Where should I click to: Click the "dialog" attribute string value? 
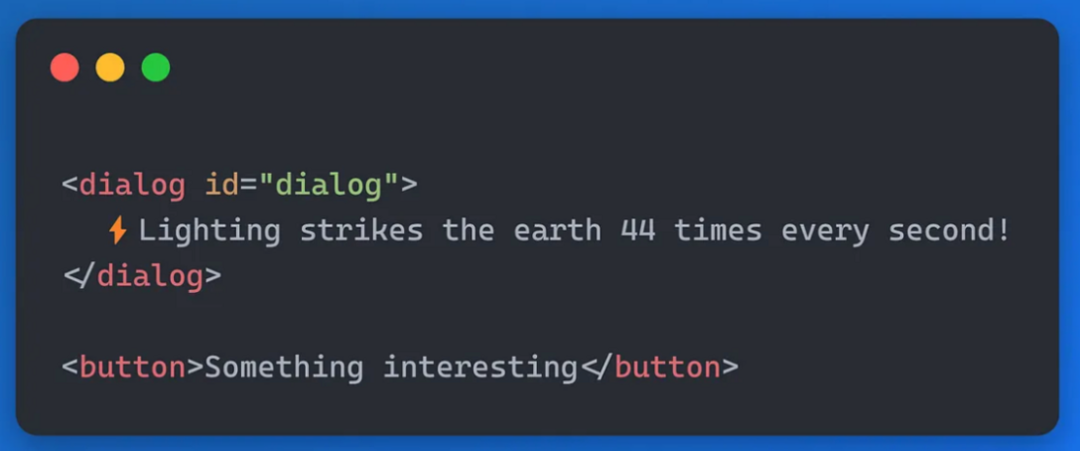click(x=329, y=186)
